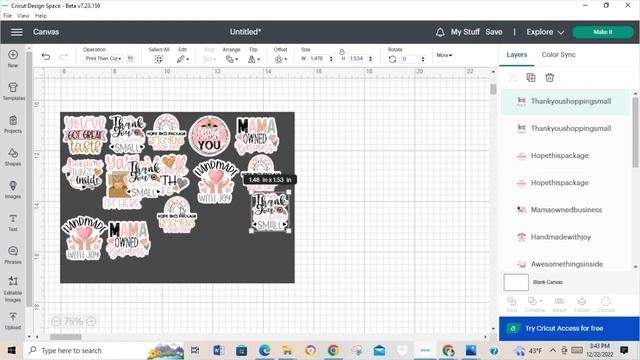Select second Hopethispackage layer
The width and height of the screenshot is (640, 360).
pyautogui.click(x=565, y=182)
